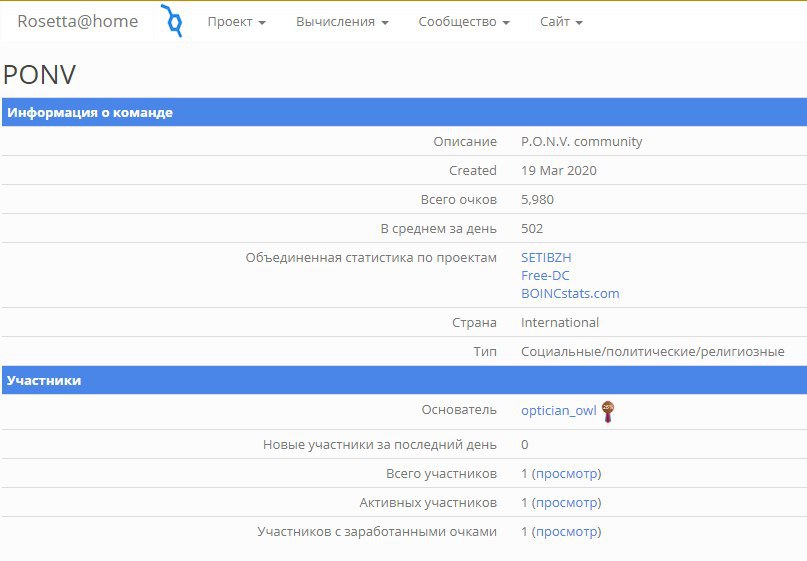Click the Основатель label
This screenshot has width=807, height=561.
(459, 410)
